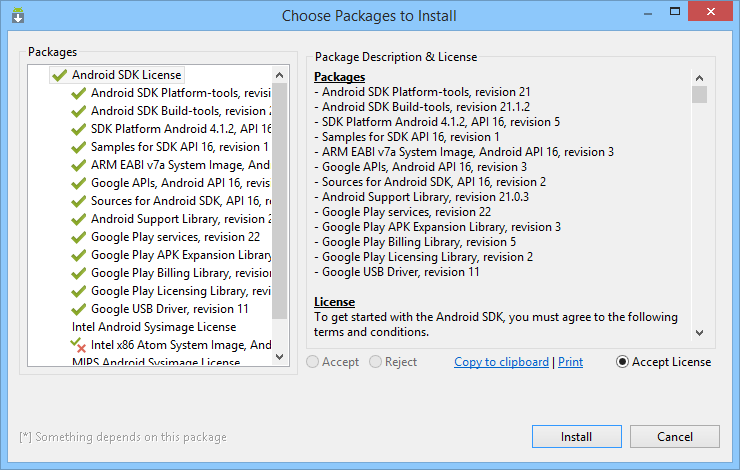The image size is (740, 470).
Task: Click 'Android Support Library, revision 21.0.3' description line
Action: tap(421, 197)
